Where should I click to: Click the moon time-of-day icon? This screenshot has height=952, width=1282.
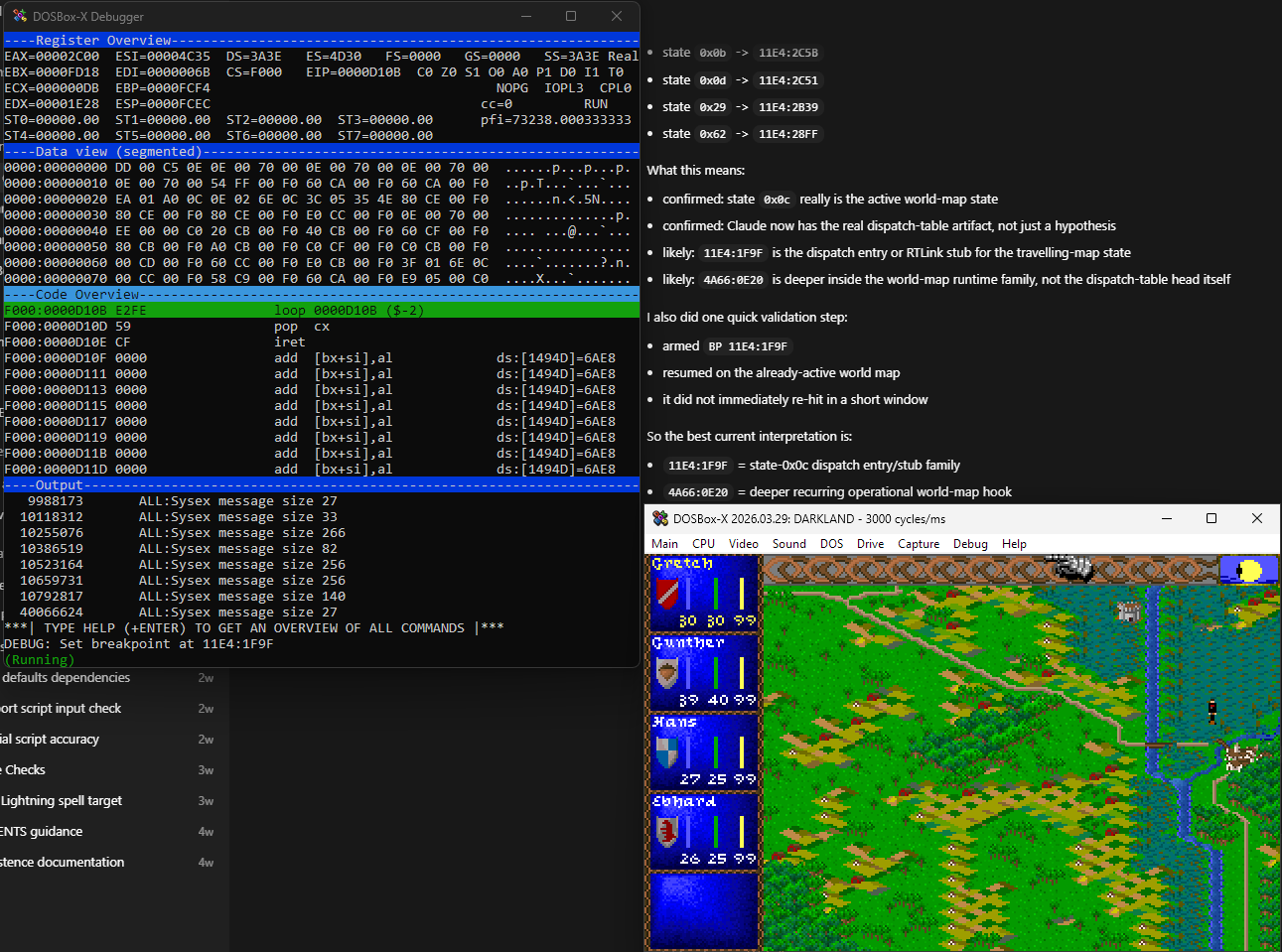(x=1247, y=570)
